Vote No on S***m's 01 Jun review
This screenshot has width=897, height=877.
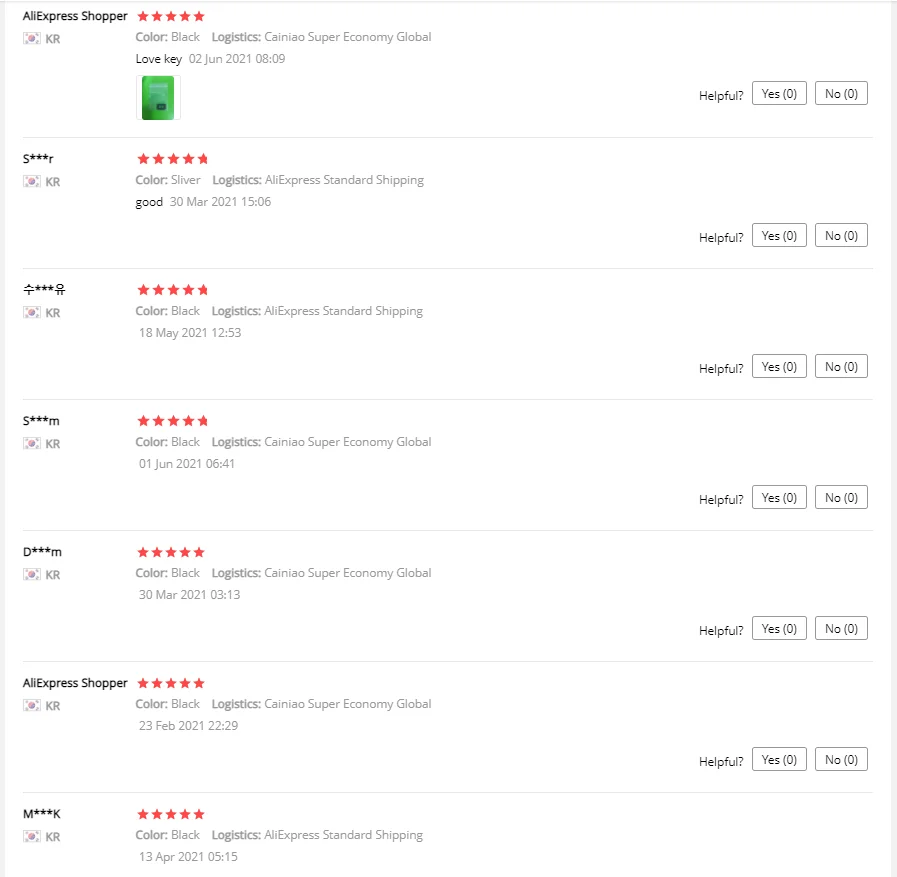pos(841,498)
